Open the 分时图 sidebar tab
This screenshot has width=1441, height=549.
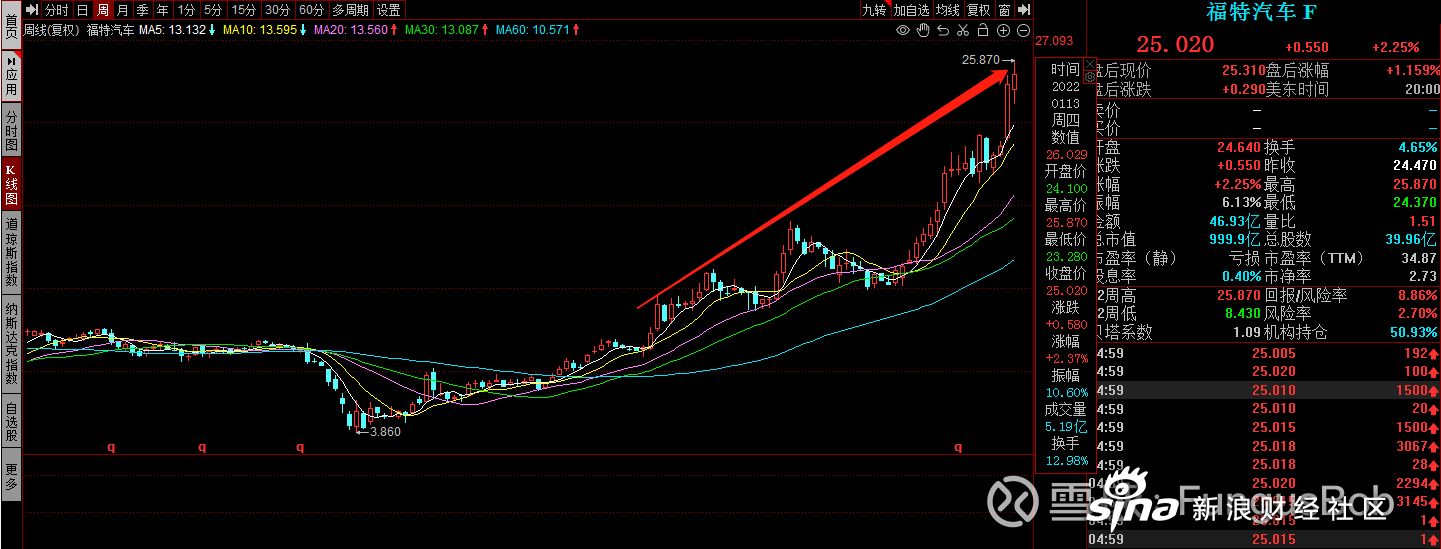[11, 130]
